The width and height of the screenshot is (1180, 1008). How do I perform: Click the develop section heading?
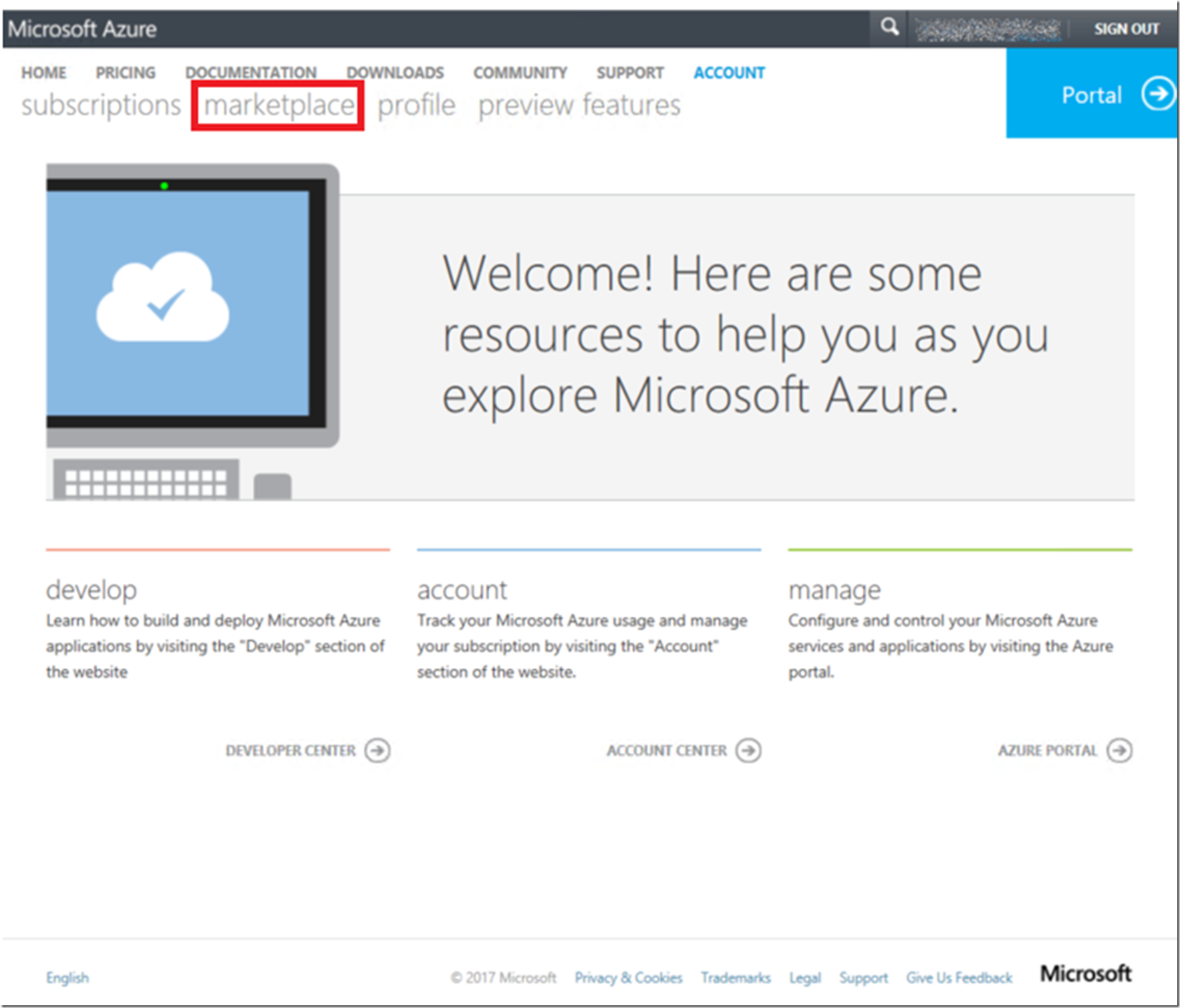(92, 590)
